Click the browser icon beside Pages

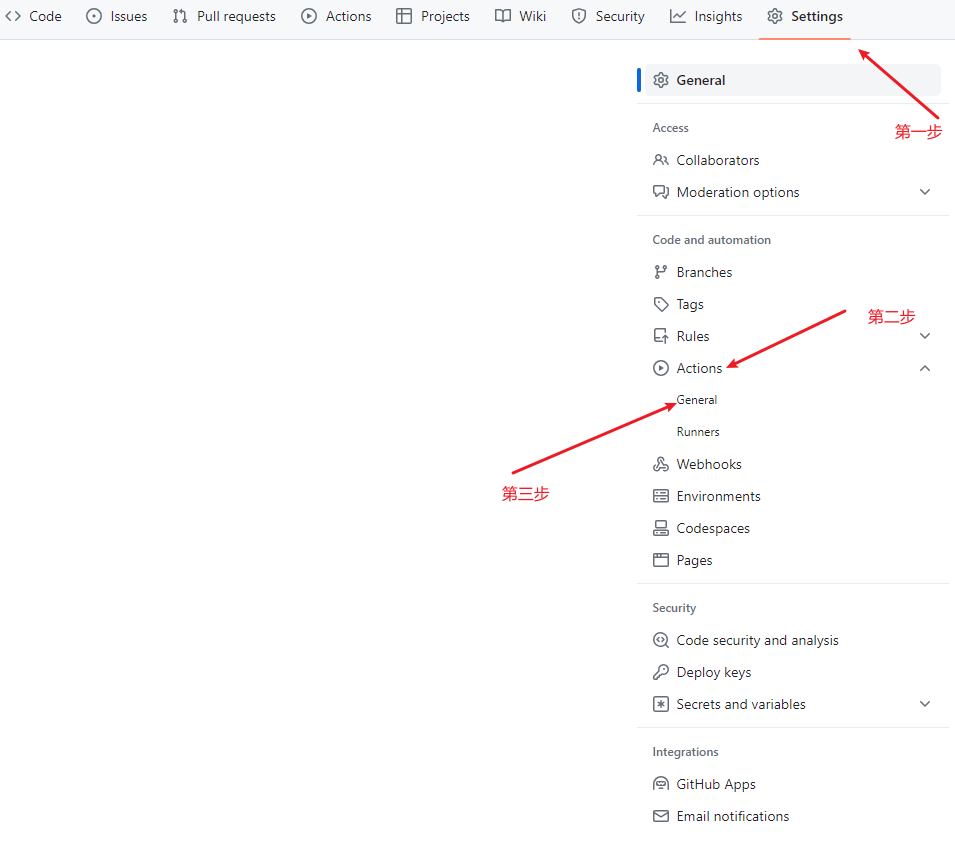pos(661,560)
